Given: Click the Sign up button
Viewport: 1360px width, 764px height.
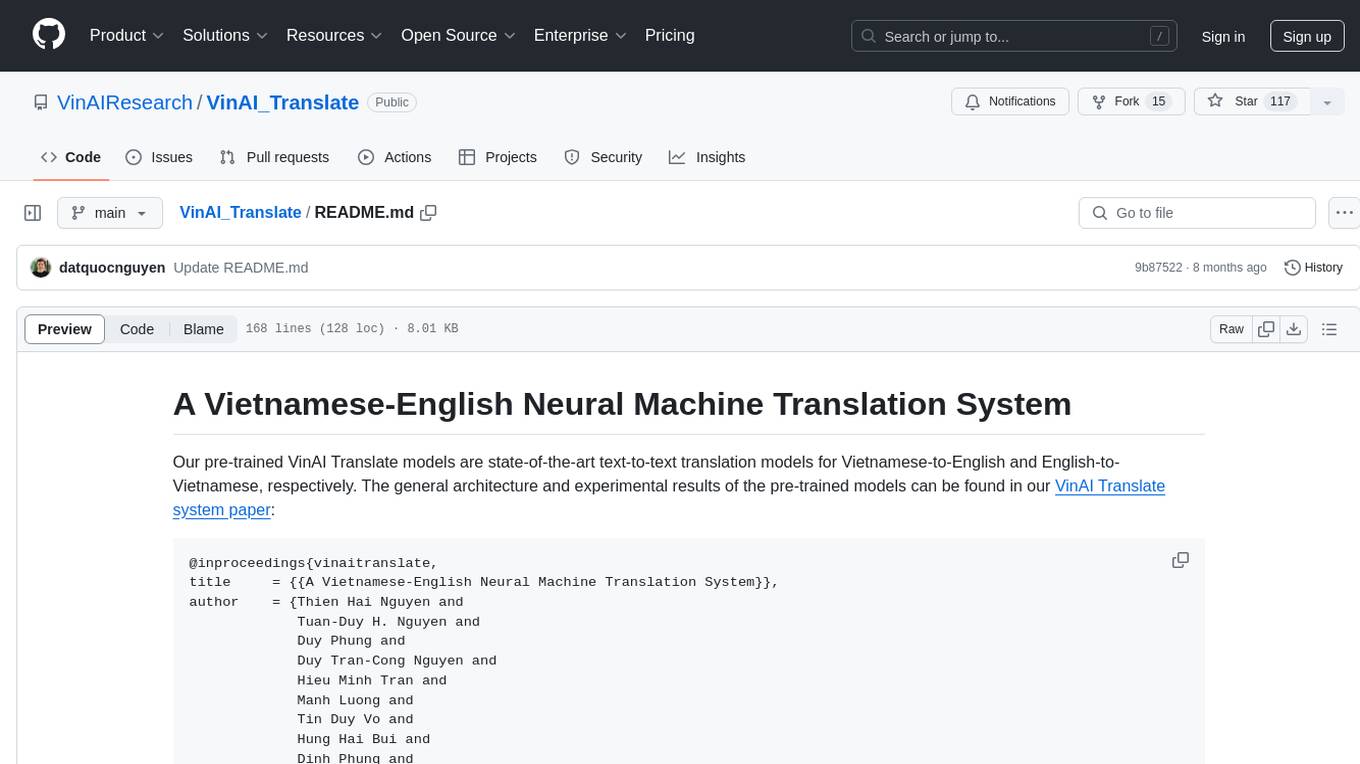Looking at the screenshot, I should (x=1307, y=36).
